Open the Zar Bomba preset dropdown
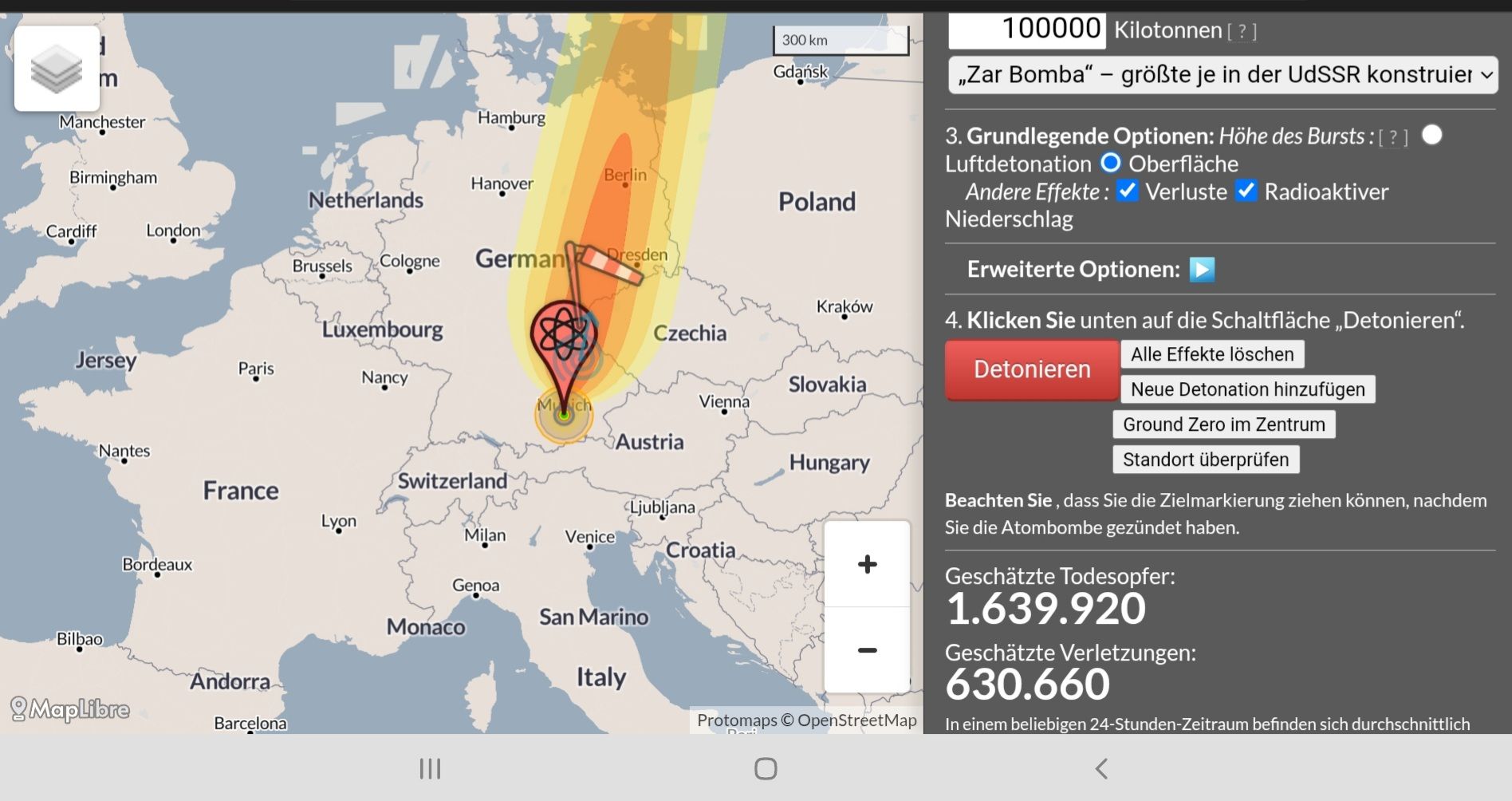The height and width of the screenshot is (801, 1512). pyautogui.click(x=1222, y=75)
